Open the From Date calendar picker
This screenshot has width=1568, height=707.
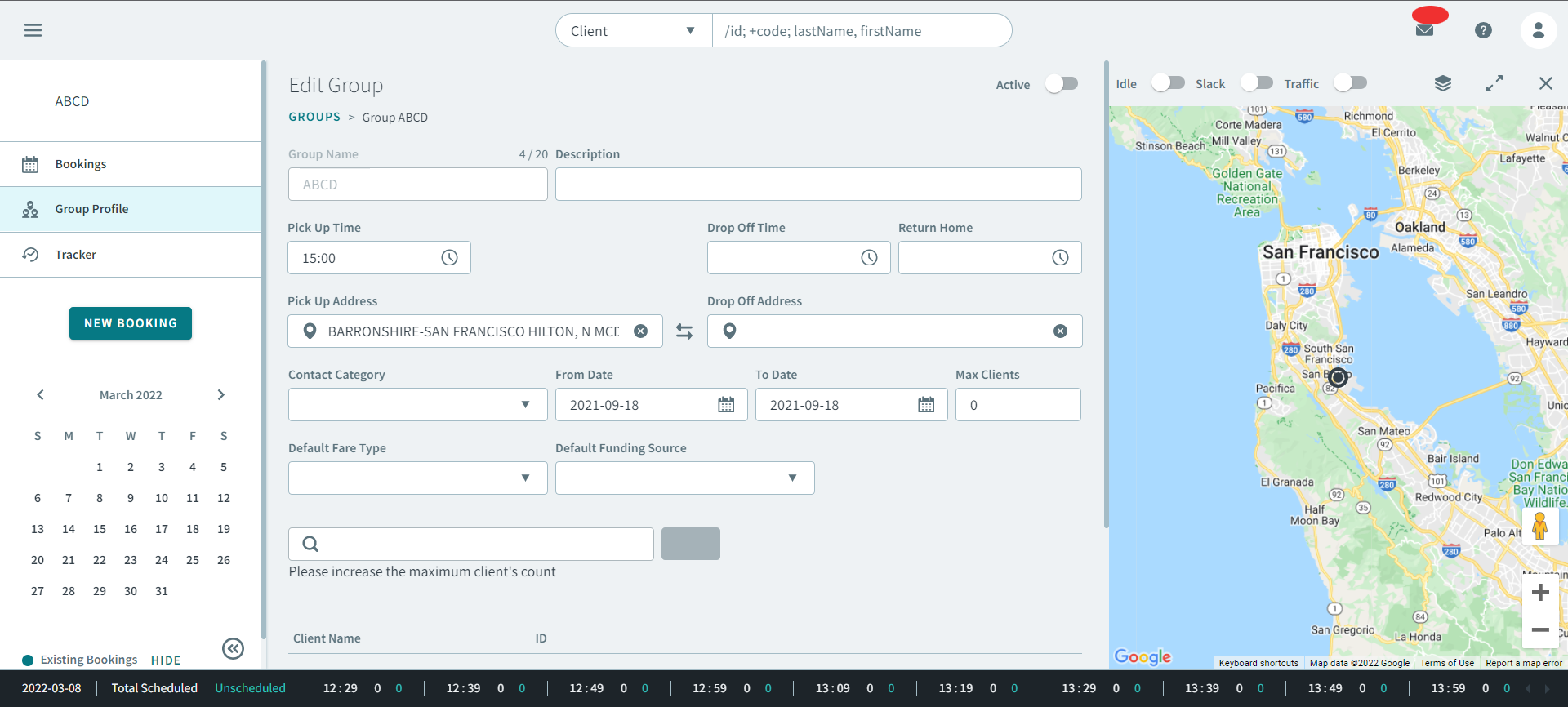pos(725,405)
